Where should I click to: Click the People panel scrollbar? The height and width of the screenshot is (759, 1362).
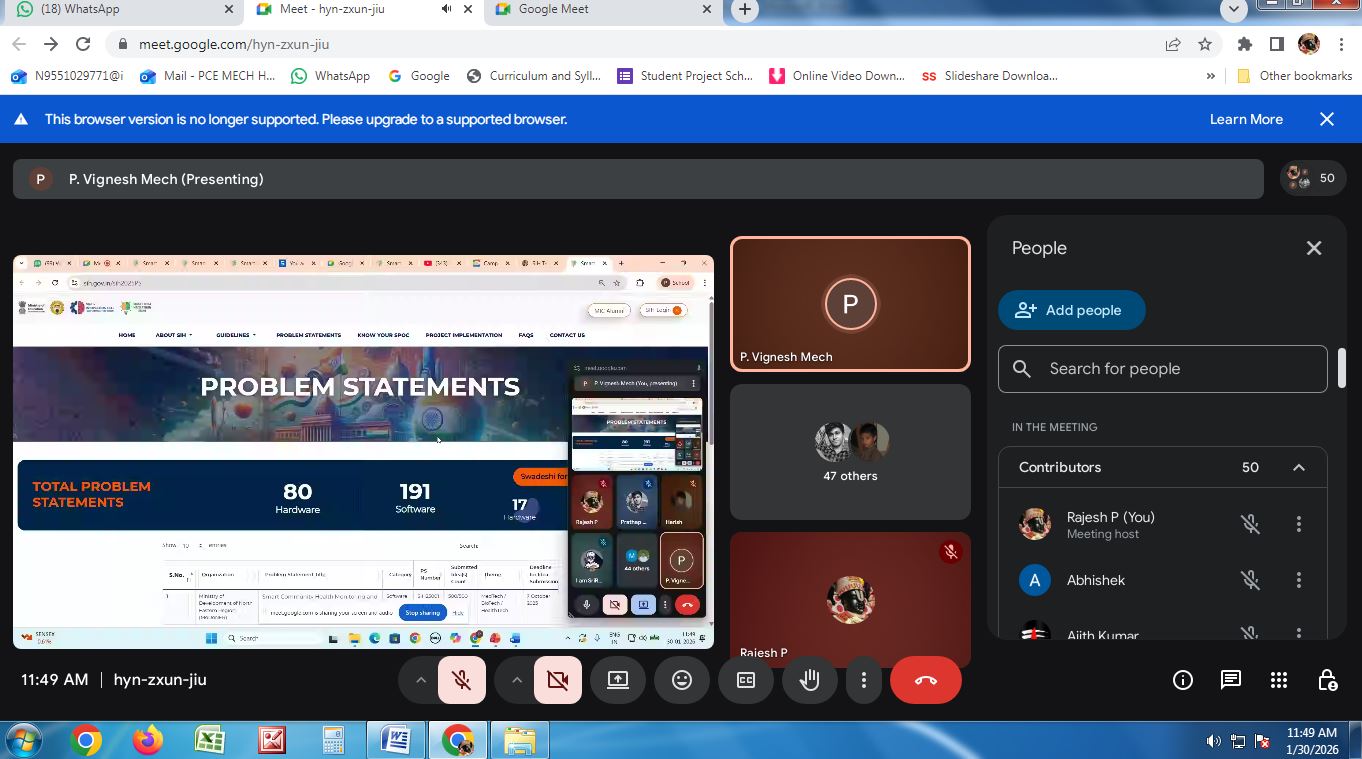click(x=1341, y=368)
